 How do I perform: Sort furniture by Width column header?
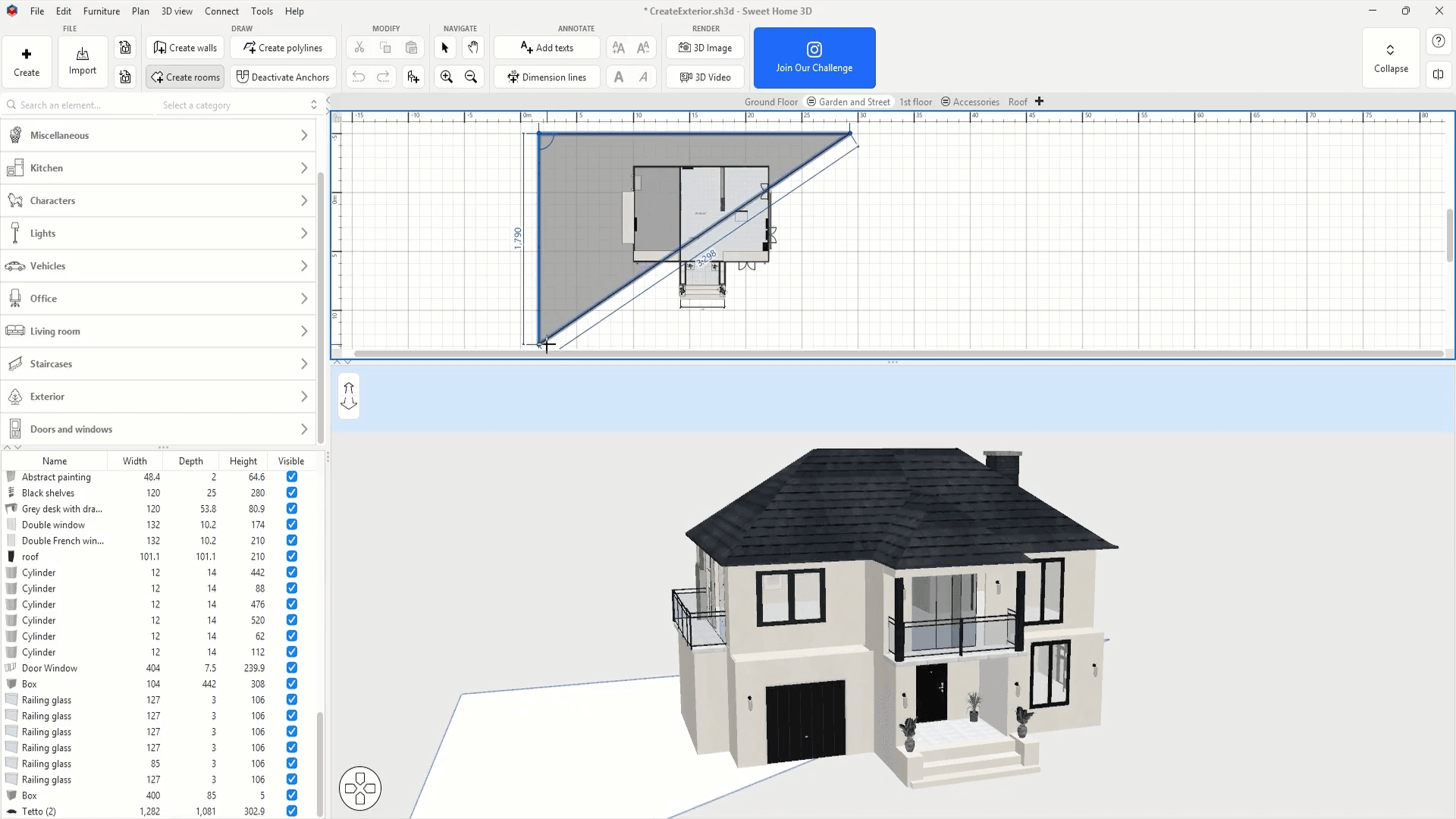click(135, 461)
